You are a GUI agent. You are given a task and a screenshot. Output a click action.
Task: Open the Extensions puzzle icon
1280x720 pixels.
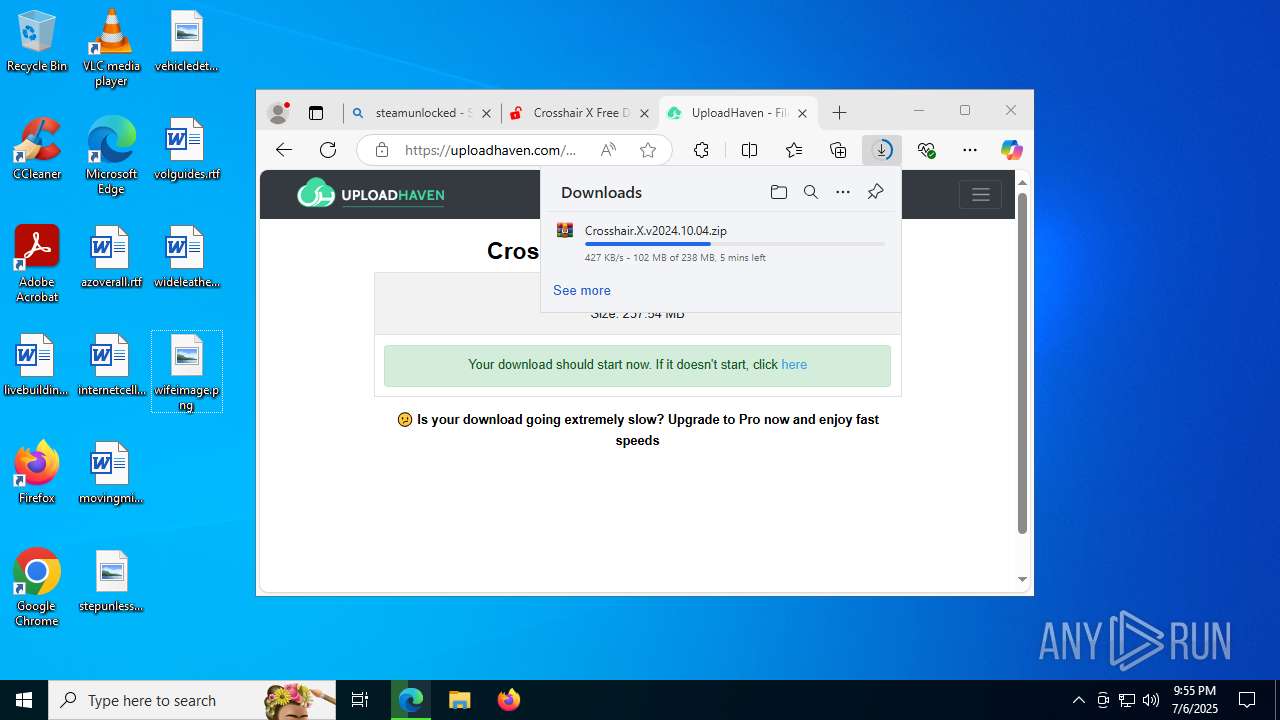(701, 150)
